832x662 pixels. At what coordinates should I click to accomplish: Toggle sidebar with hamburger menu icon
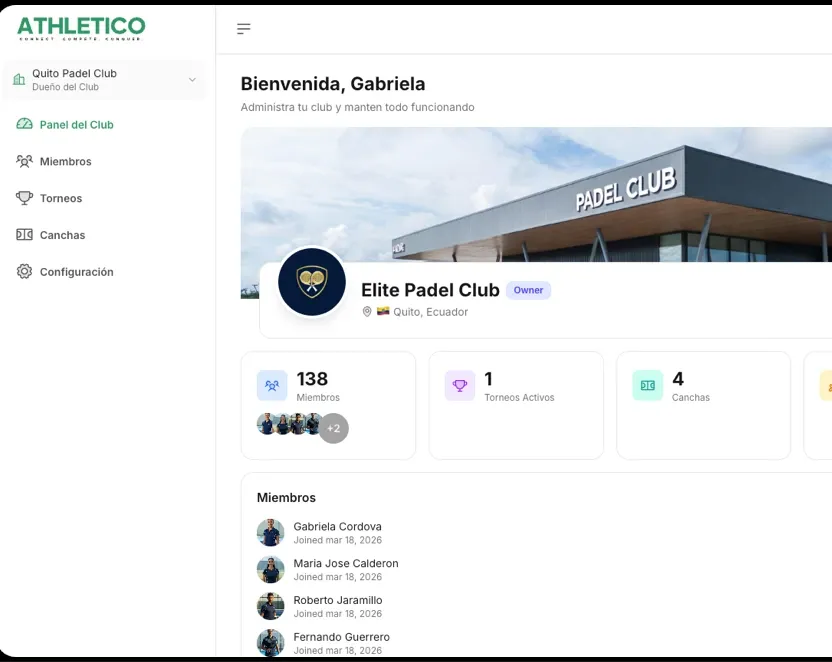244,29
